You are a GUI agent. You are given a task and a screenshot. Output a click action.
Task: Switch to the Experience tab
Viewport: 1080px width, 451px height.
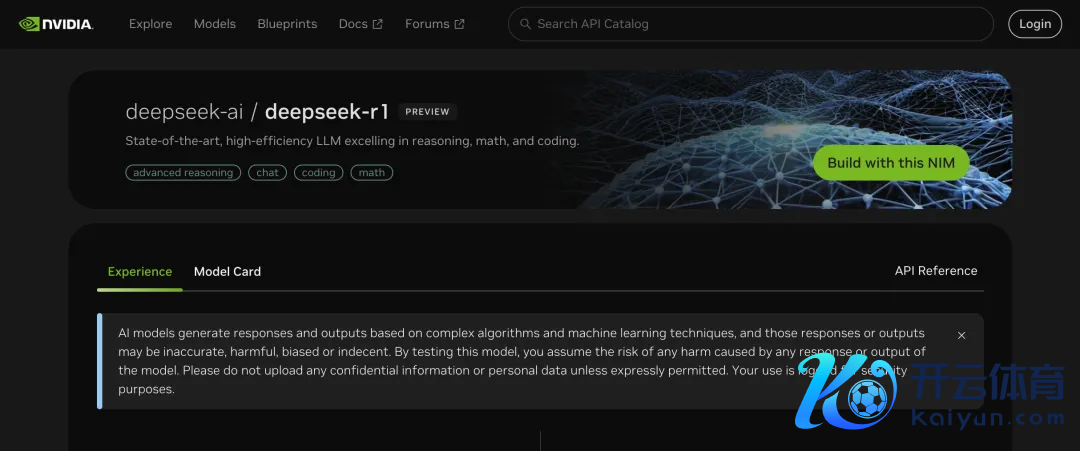(140, 271)
